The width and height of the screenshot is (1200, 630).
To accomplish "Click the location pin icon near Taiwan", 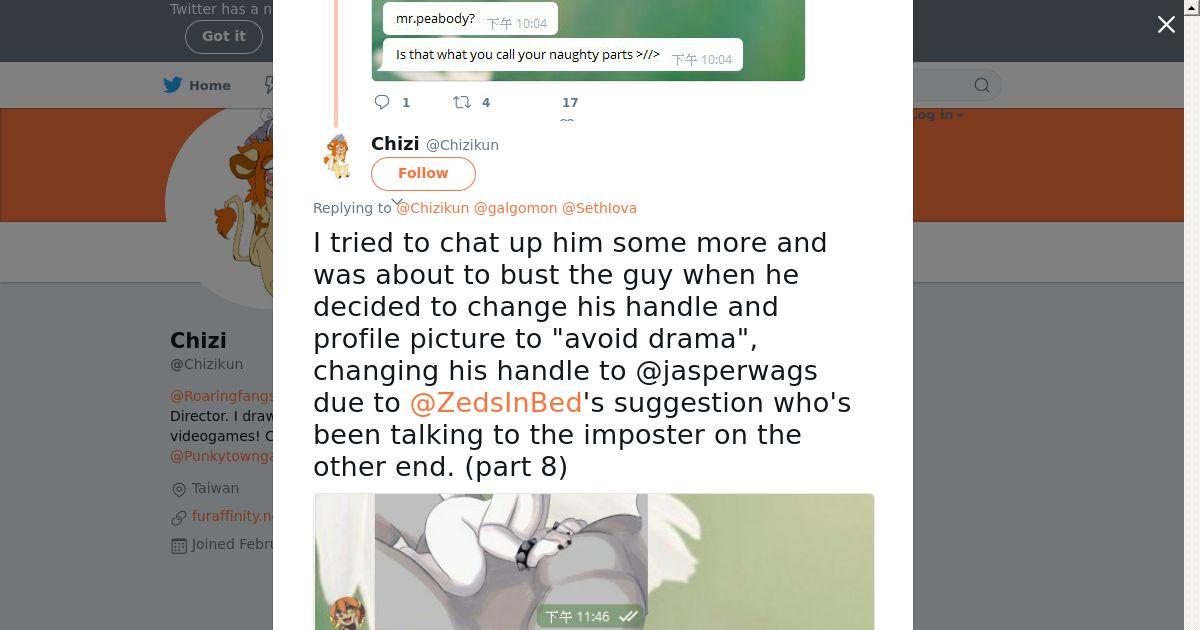I will pos(179,489).
